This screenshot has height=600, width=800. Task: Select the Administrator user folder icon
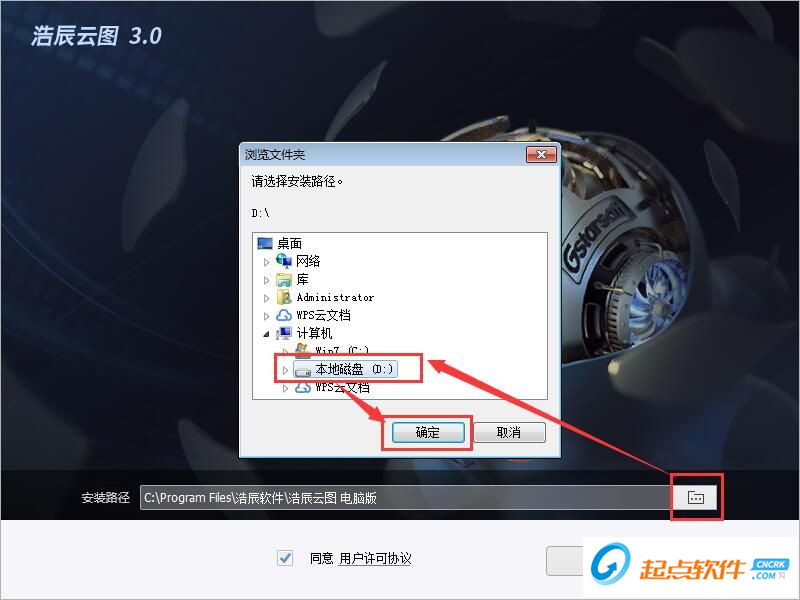tap(284, 297)
